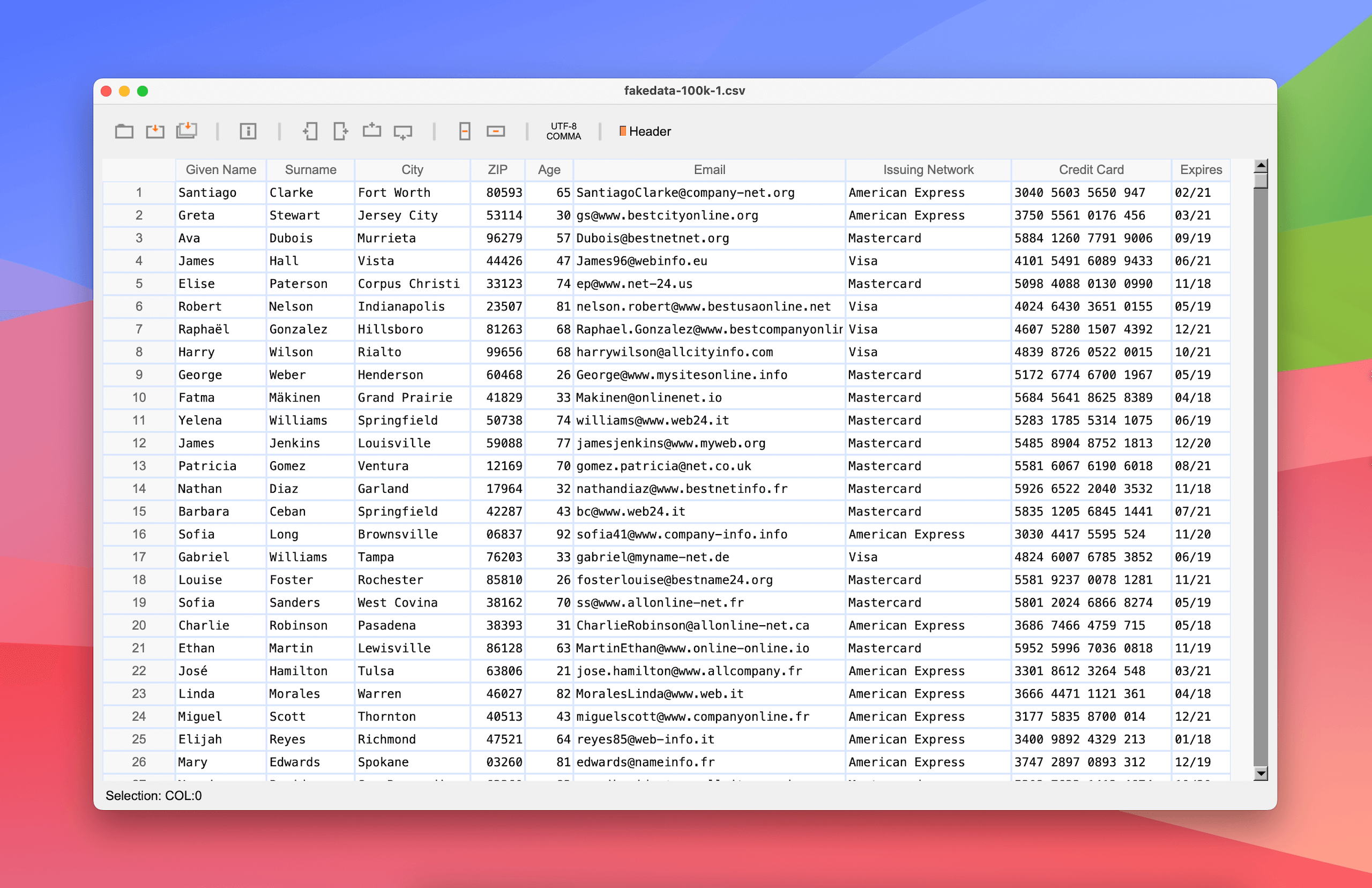This screenshot has width=1372, height=888.
Task: Click the green full-screen window button
Action: coord(143,91)
